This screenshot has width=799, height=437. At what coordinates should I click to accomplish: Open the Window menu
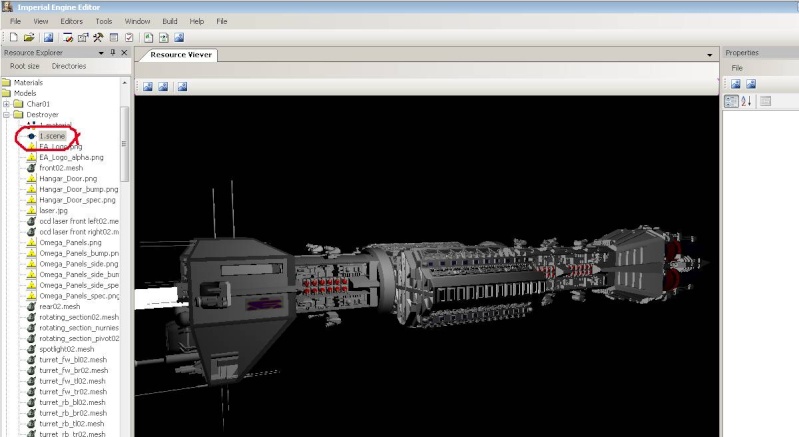pyautogui.click(x=138, y=21)
